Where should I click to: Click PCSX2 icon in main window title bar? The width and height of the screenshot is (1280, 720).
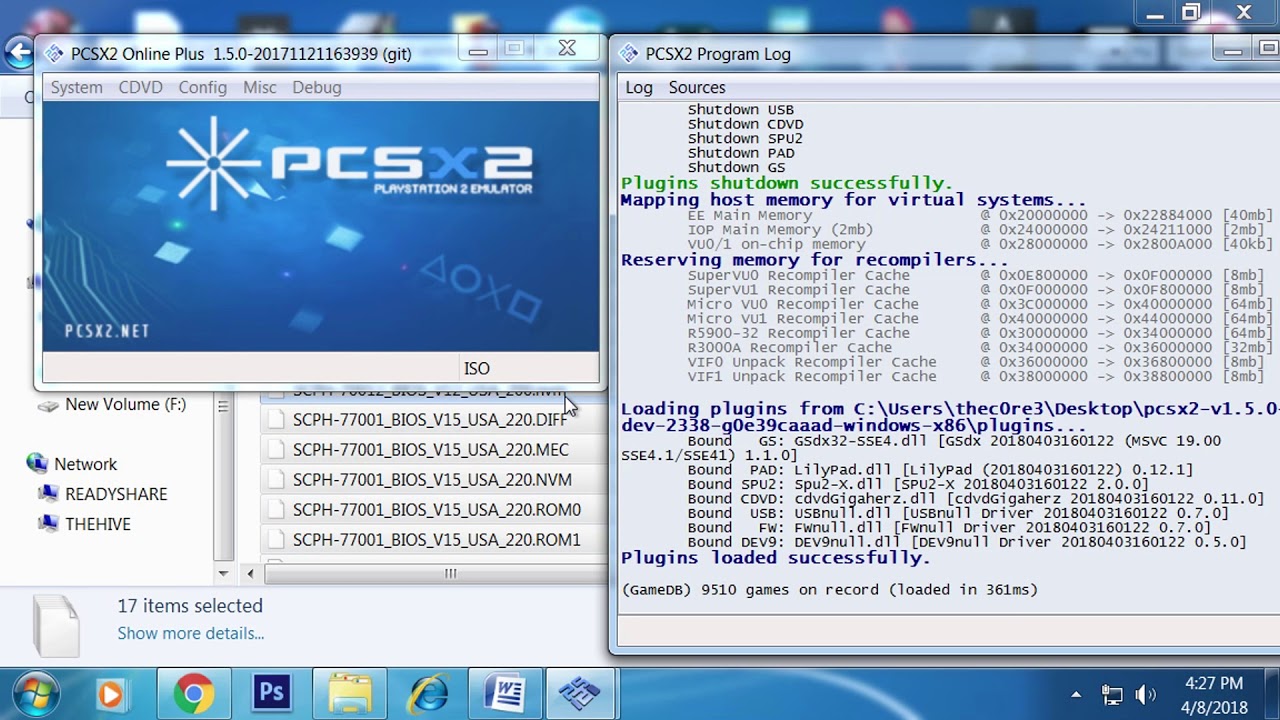coord(52,53)
